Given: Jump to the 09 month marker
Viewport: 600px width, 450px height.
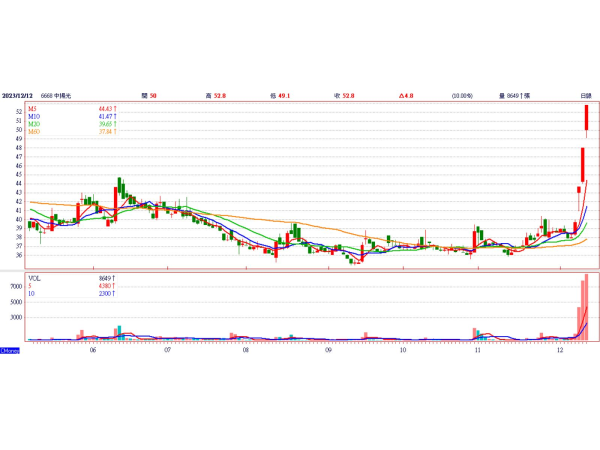Looking at the screenshot, I should 328,351.
